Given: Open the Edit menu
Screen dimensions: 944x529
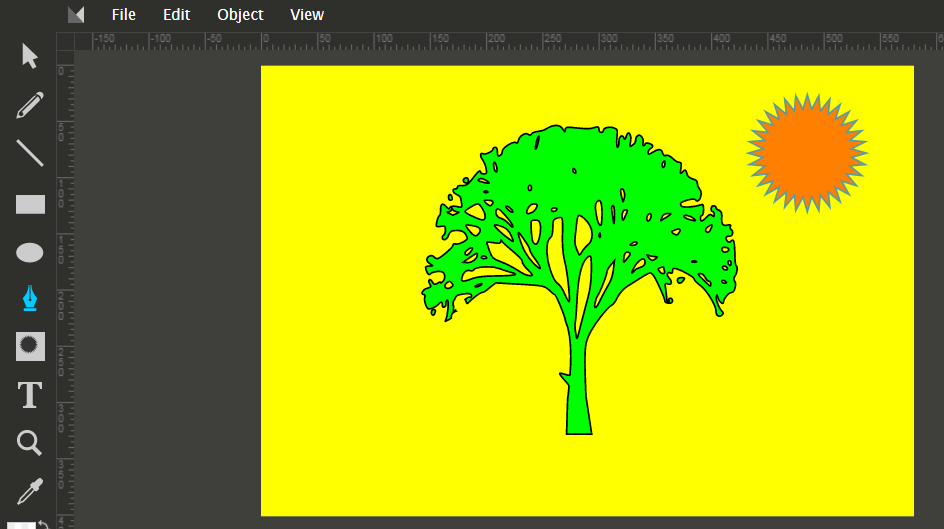Looking at the screenshot, I should point(176,14).
